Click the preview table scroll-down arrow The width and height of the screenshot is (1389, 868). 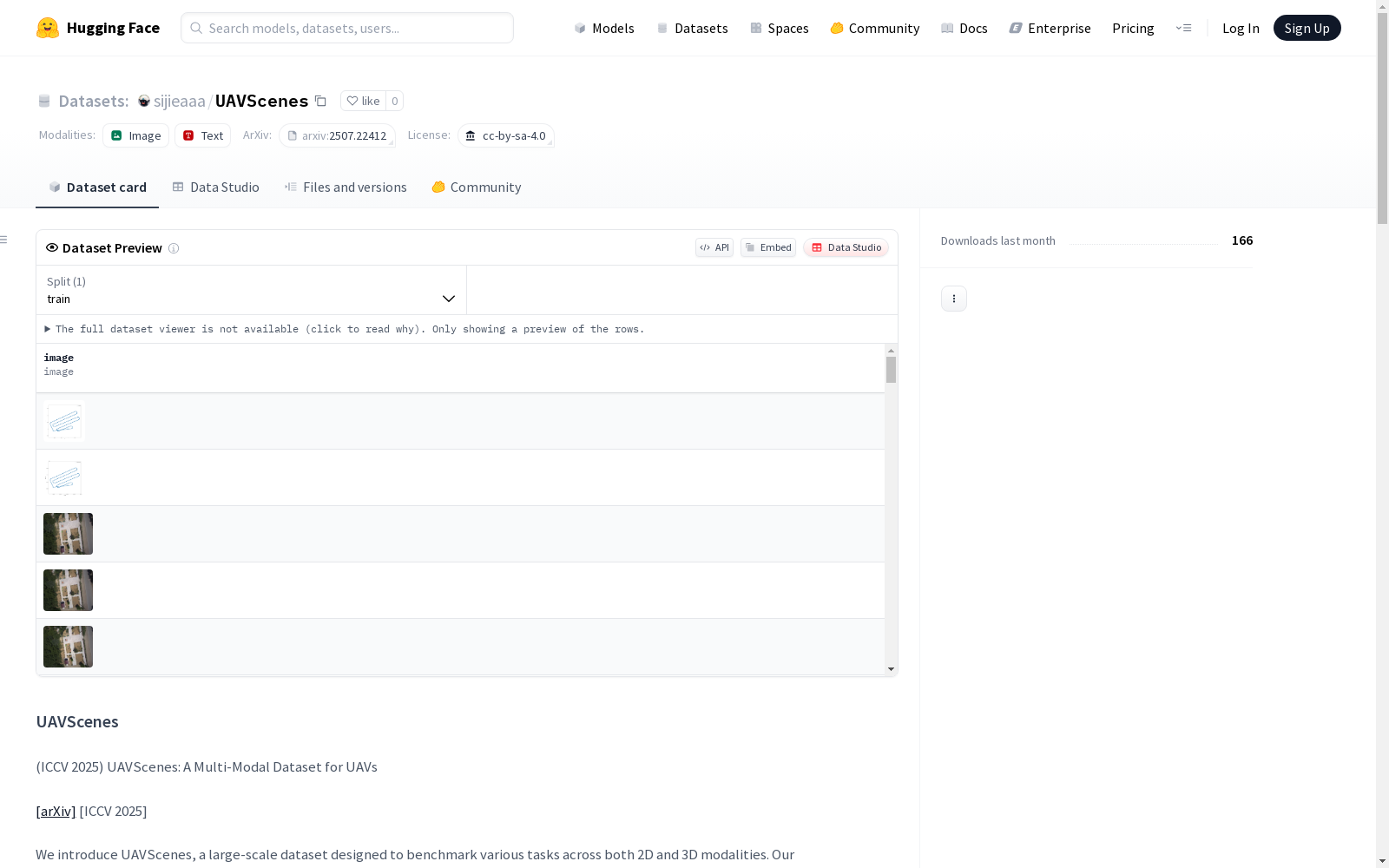pos(891,669)
